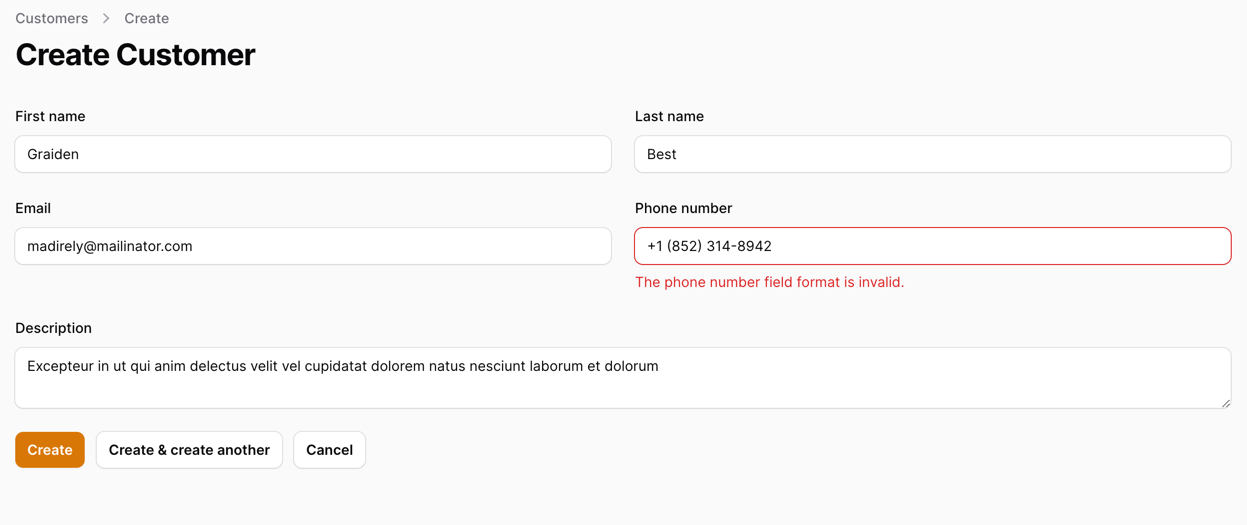The height and width of the screenshot is (525, 1247).
Task: Cancel the customer creation form
Action: pos(329,450)
